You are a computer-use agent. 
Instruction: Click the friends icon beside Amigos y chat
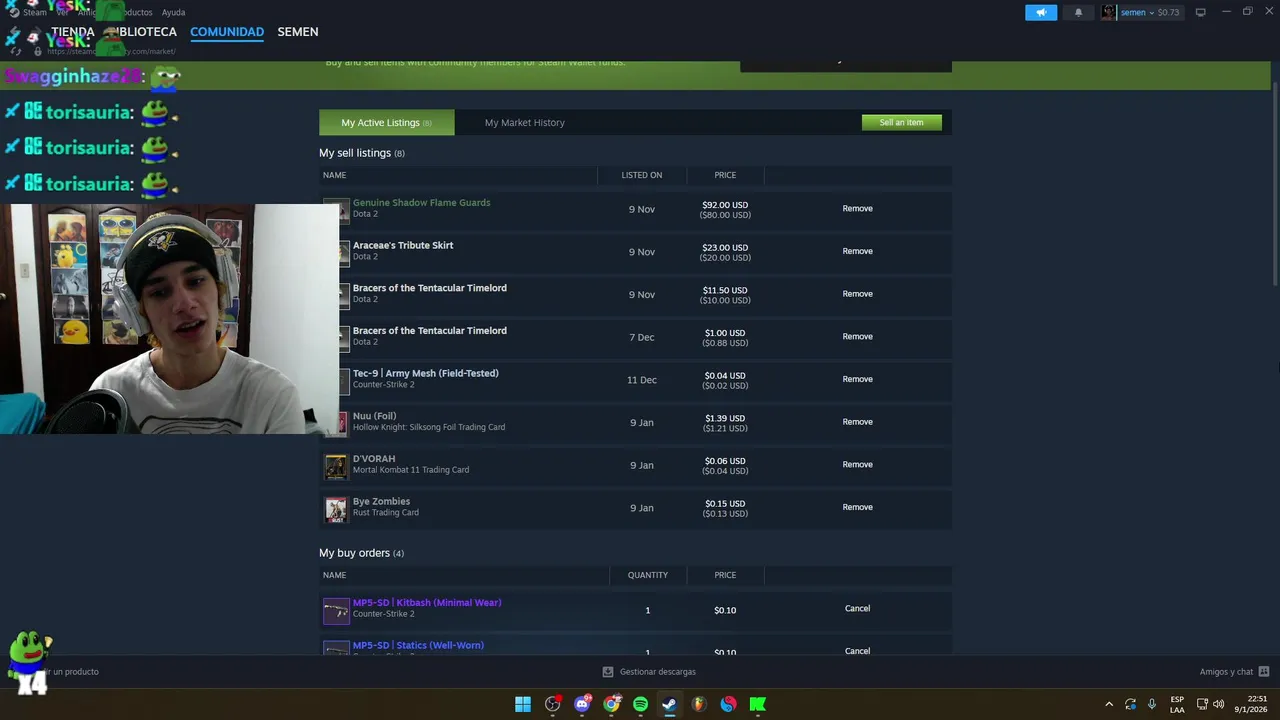(1264, 672)
